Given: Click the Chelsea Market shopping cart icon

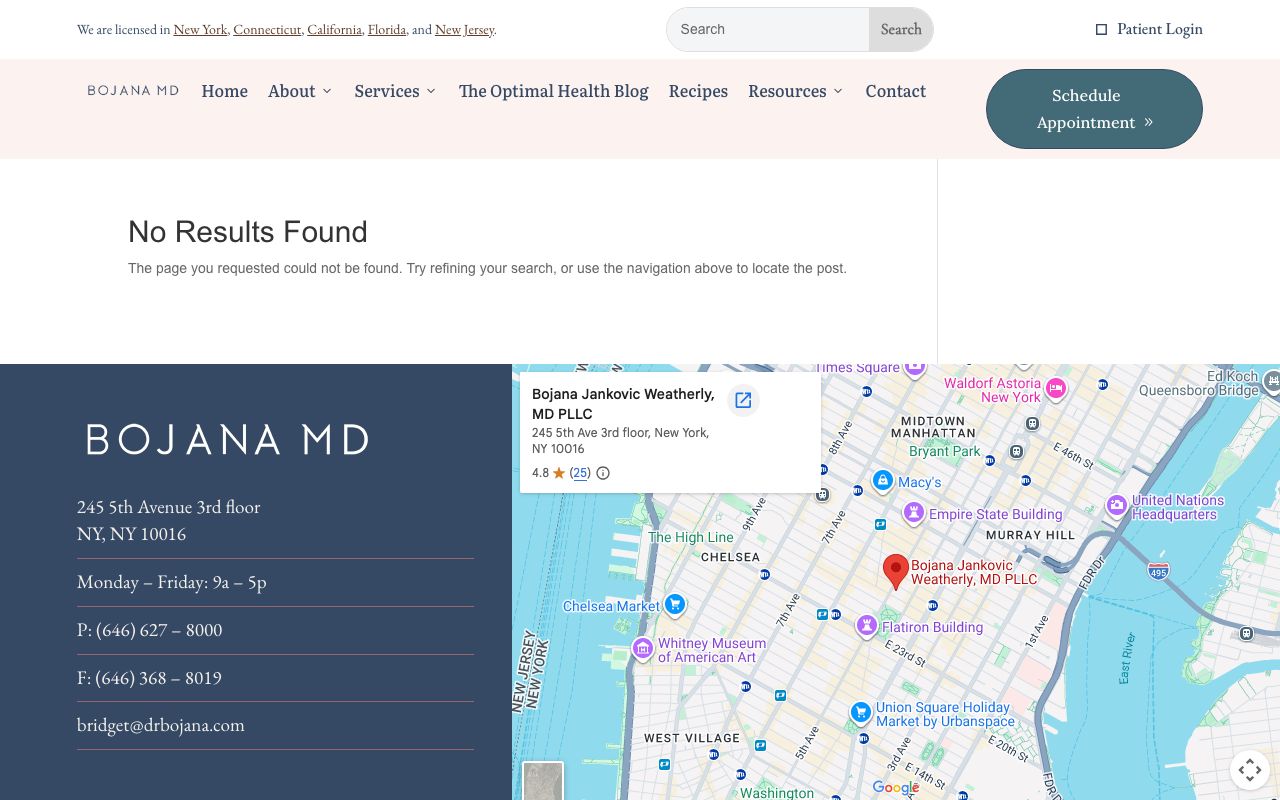Looking at the screenshot, I should click(x=675, y=604).
